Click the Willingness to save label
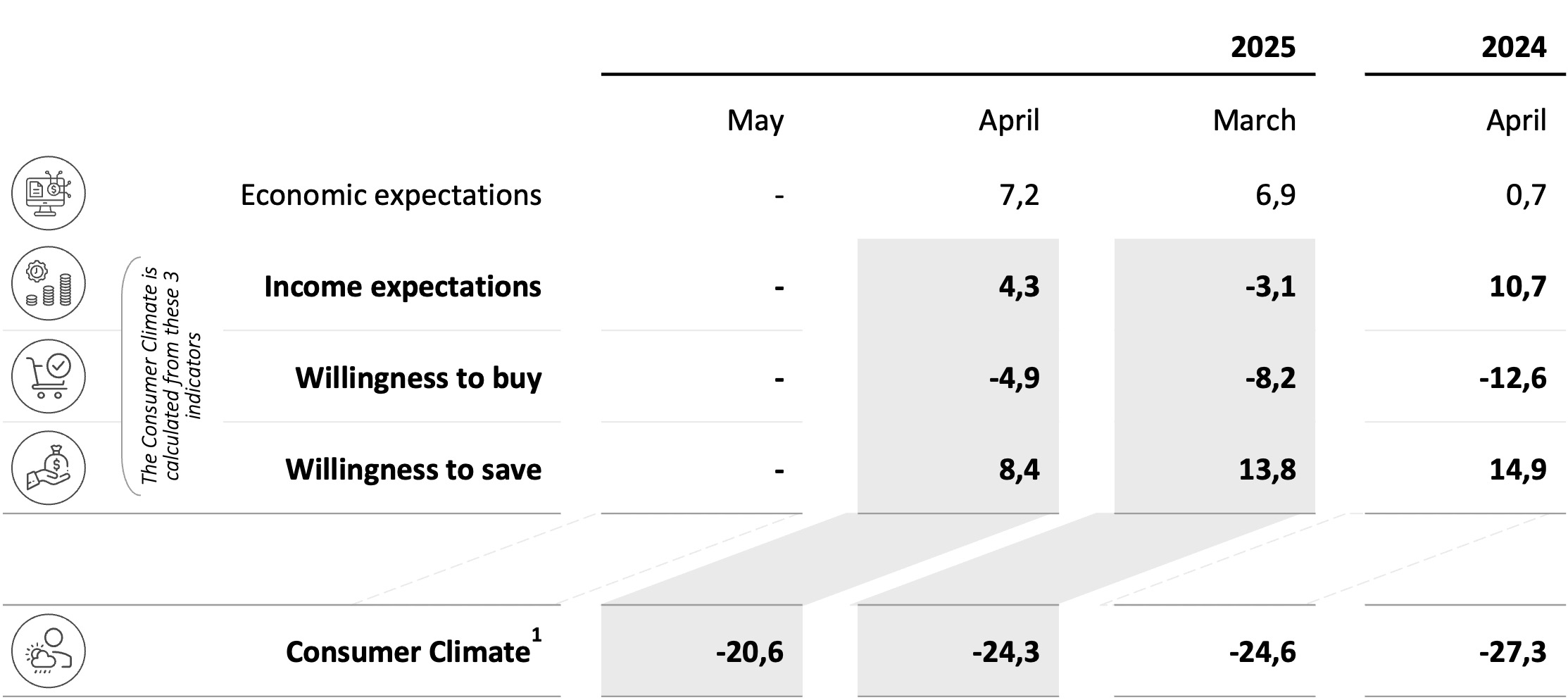Image resolution: width=1568 pixels, height=700 pixels. click(x=413, y=470)
